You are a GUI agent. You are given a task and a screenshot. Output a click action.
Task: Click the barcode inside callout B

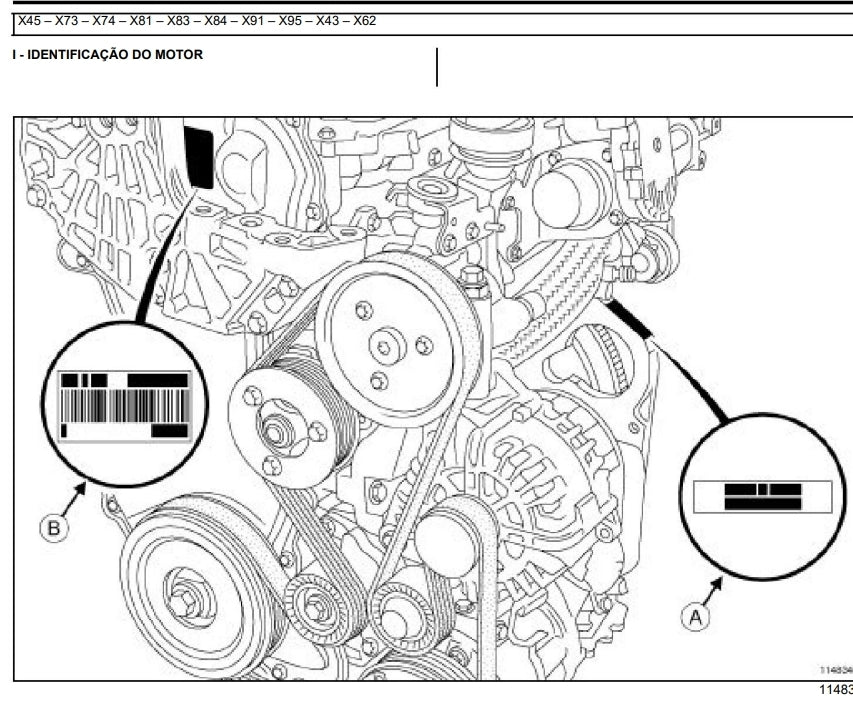(x=124, y=405)
